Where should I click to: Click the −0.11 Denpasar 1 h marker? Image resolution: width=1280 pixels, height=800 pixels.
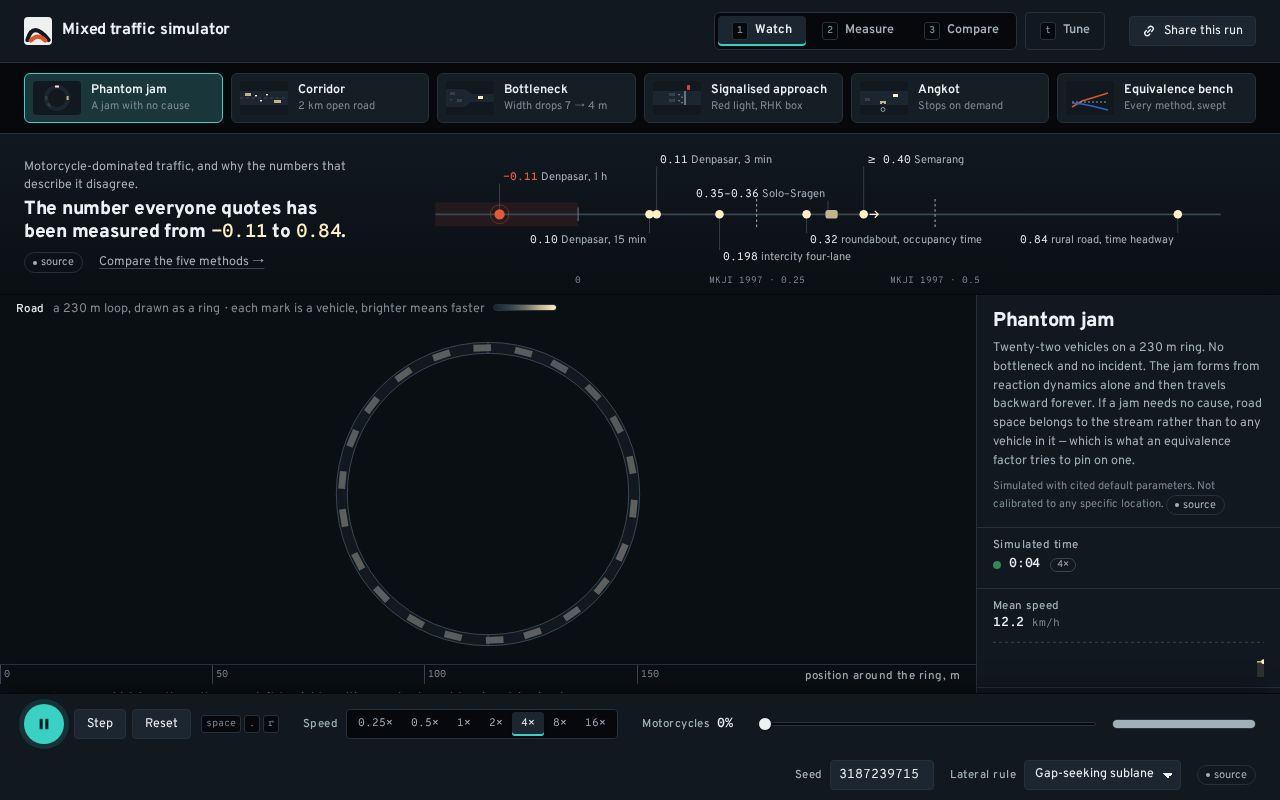pos(499,214)
